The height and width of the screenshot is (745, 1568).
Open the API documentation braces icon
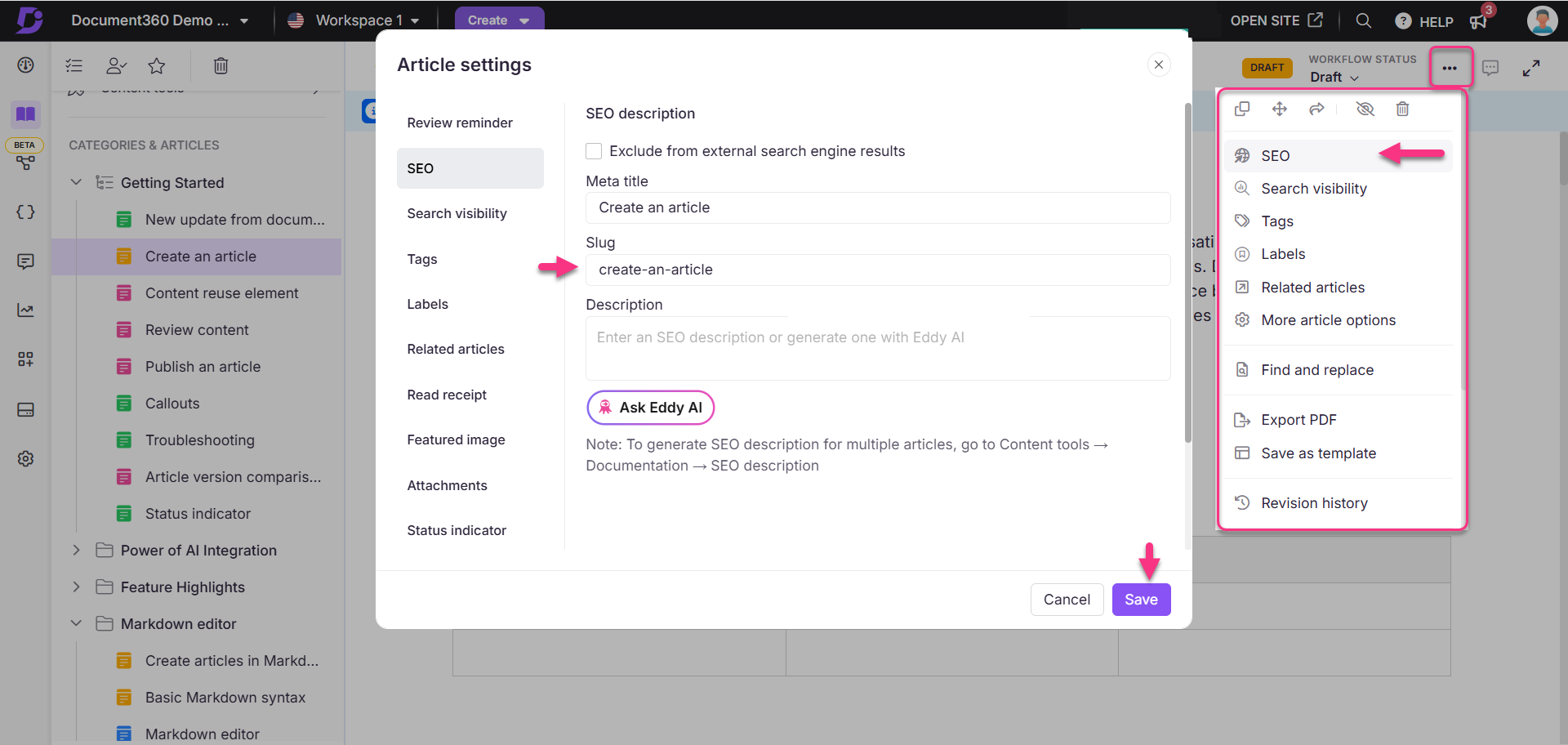pyautogui.click(x=25, y=212)
